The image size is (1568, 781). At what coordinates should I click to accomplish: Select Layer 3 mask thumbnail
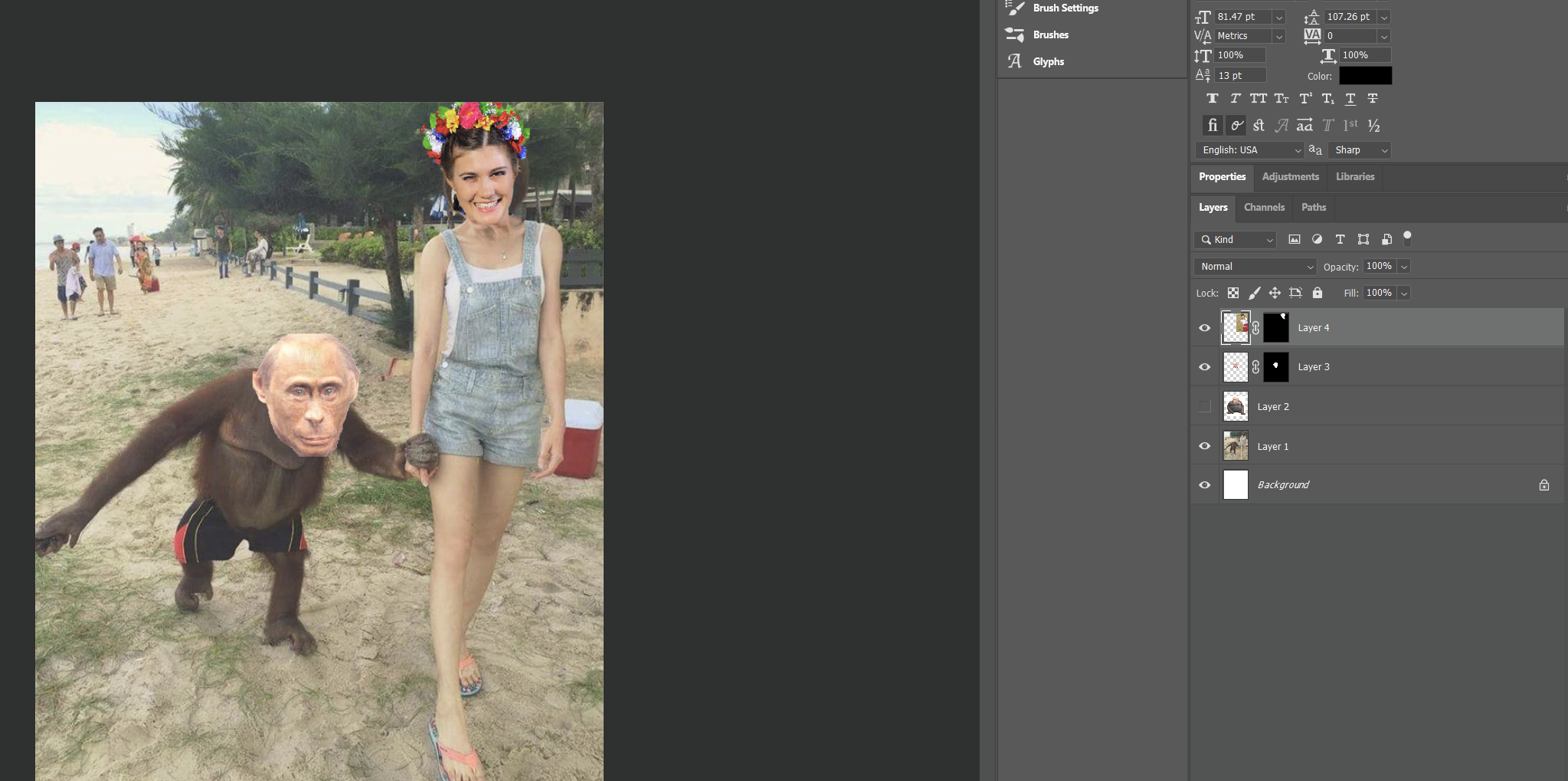pyautogui.click(x=1275, y=367)
